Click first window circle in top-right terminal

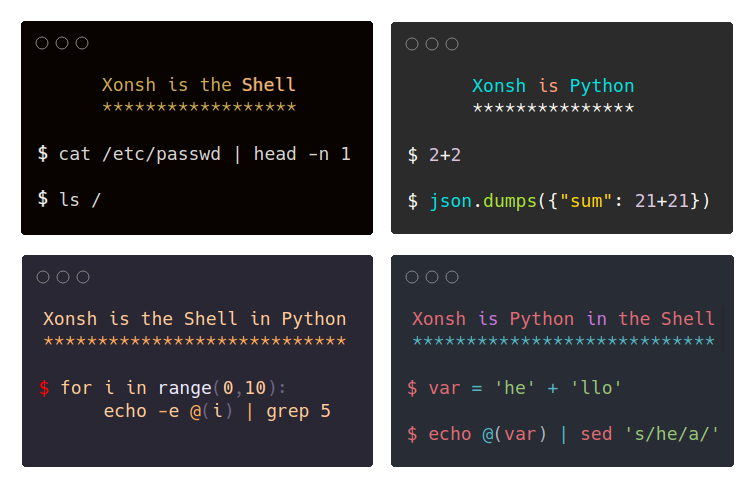tap(412, 44)
